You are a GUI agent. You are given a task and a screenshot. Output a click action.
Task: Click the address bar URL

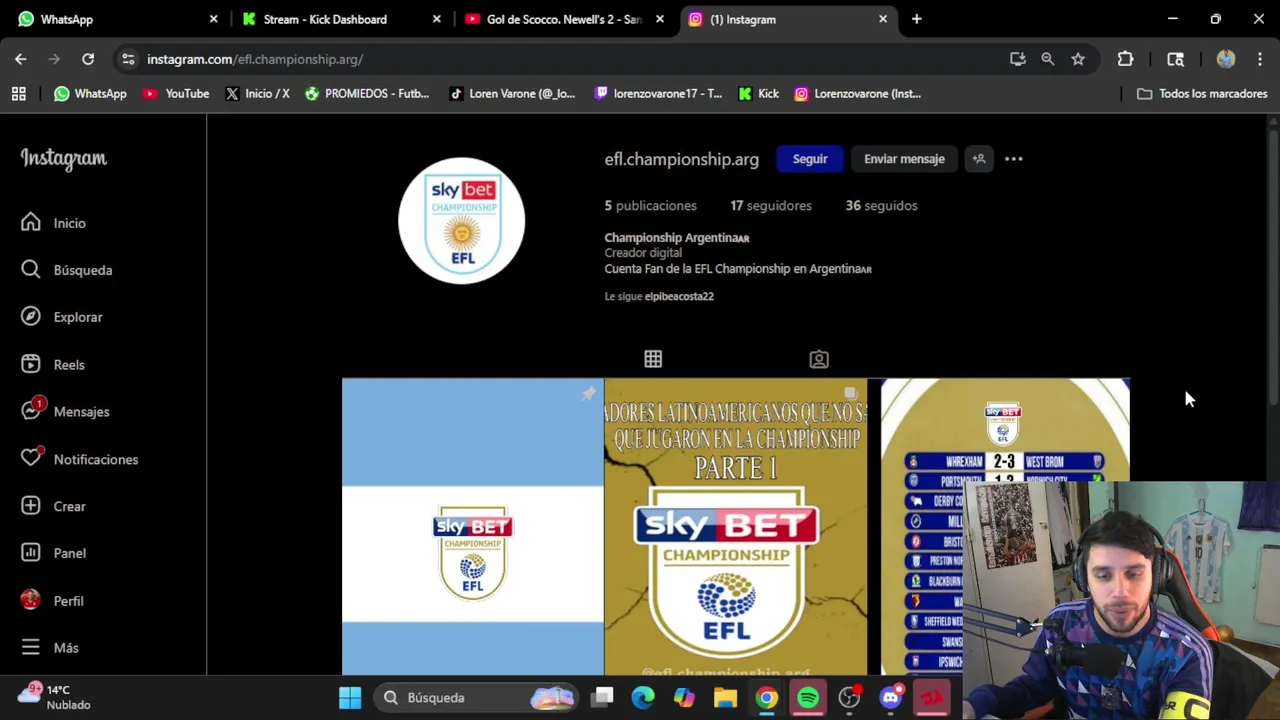255,59
